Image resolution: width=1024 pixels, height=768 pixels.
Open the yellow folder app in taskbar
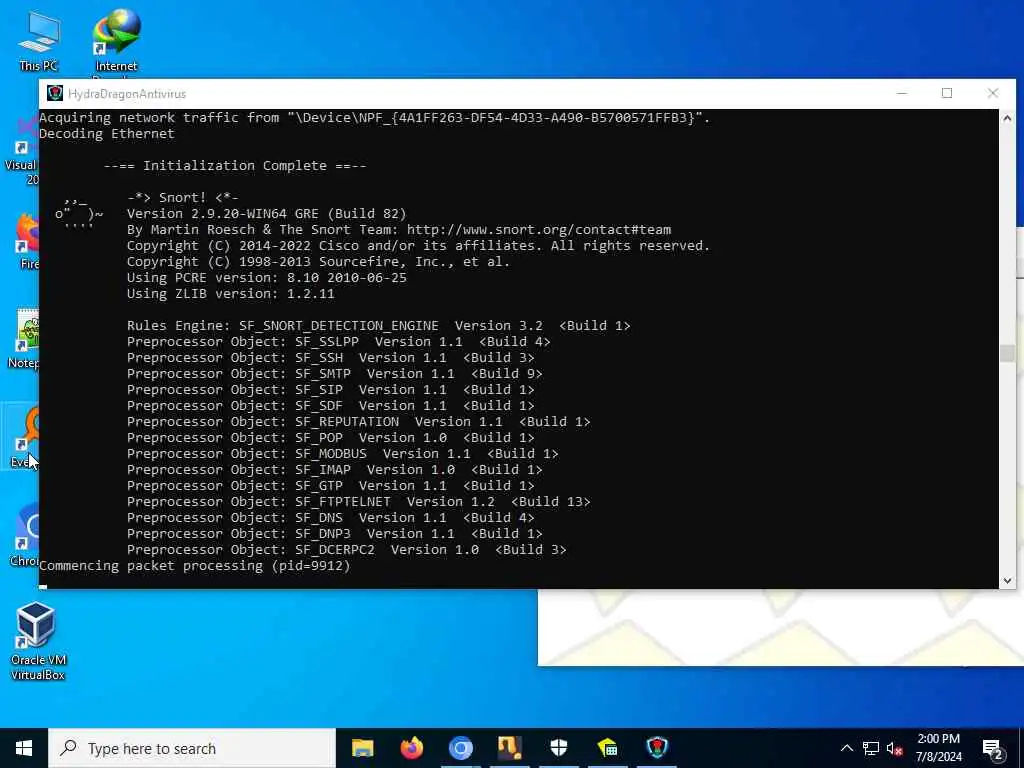[607, 748]
